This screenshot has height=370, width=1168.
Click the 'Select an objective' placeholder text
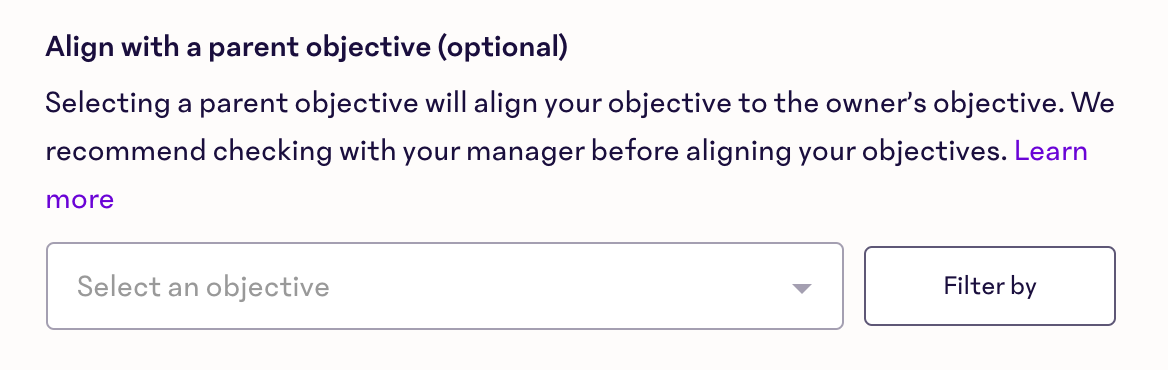point(203,287)
